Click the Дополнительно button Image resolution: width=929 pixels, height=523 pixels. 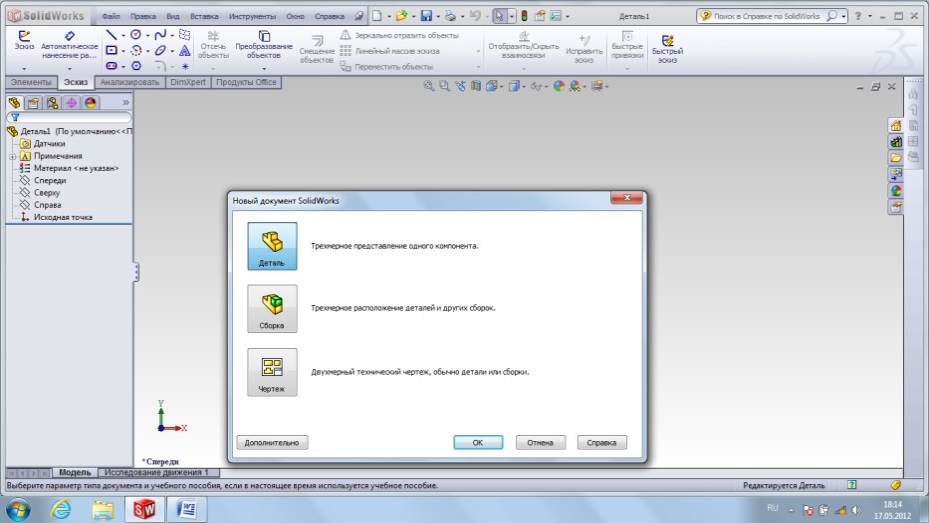point(272,442)
